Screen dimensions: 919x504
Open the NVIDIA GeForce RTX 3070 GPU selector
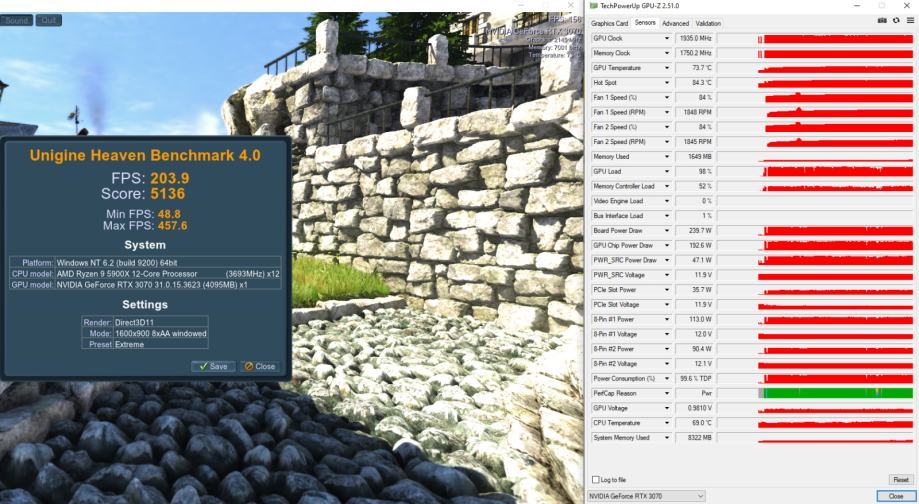(646, 496)
